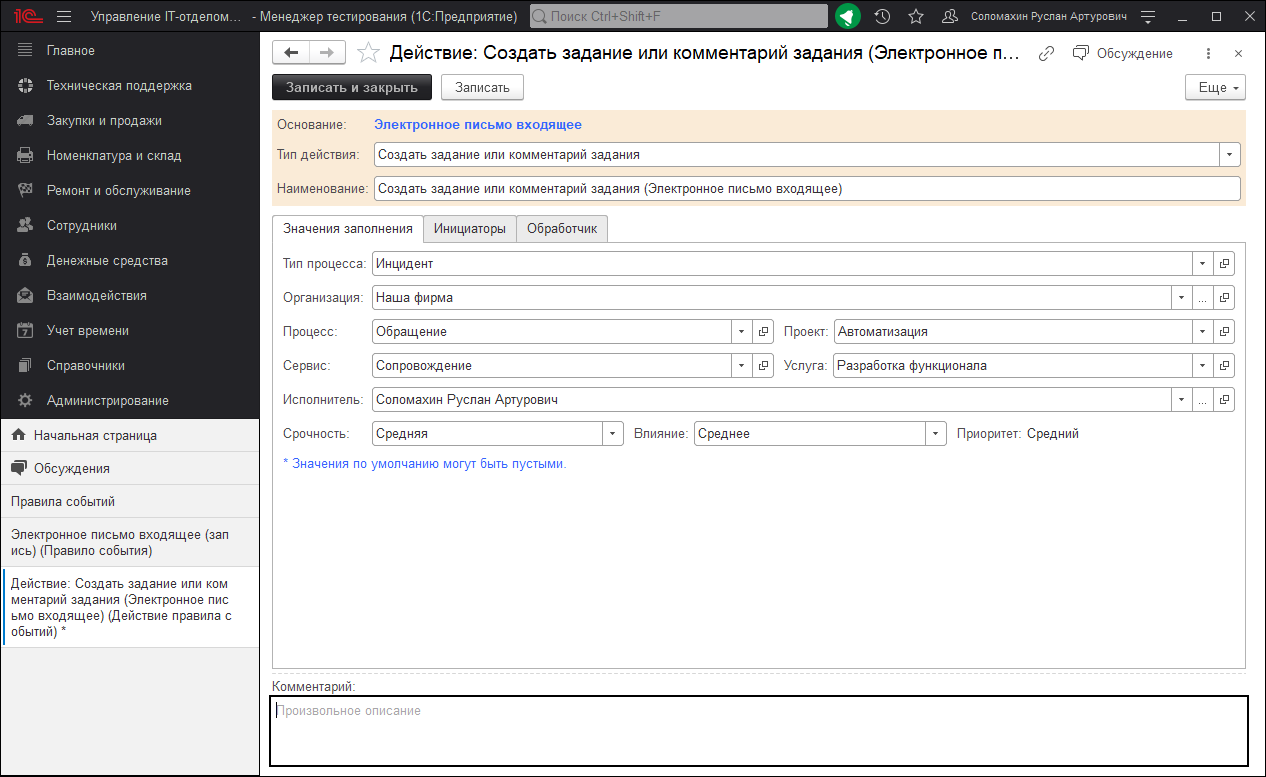This screenshot has width=1266, height=777.
Task: Click inside the Комментарий text field
Action: 700,740
